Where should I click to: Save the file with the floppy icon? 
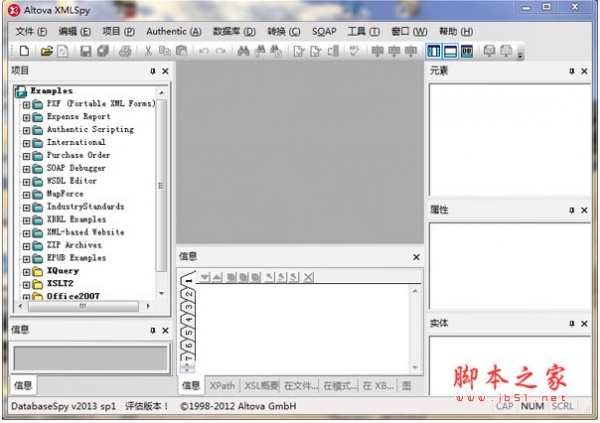85,51
